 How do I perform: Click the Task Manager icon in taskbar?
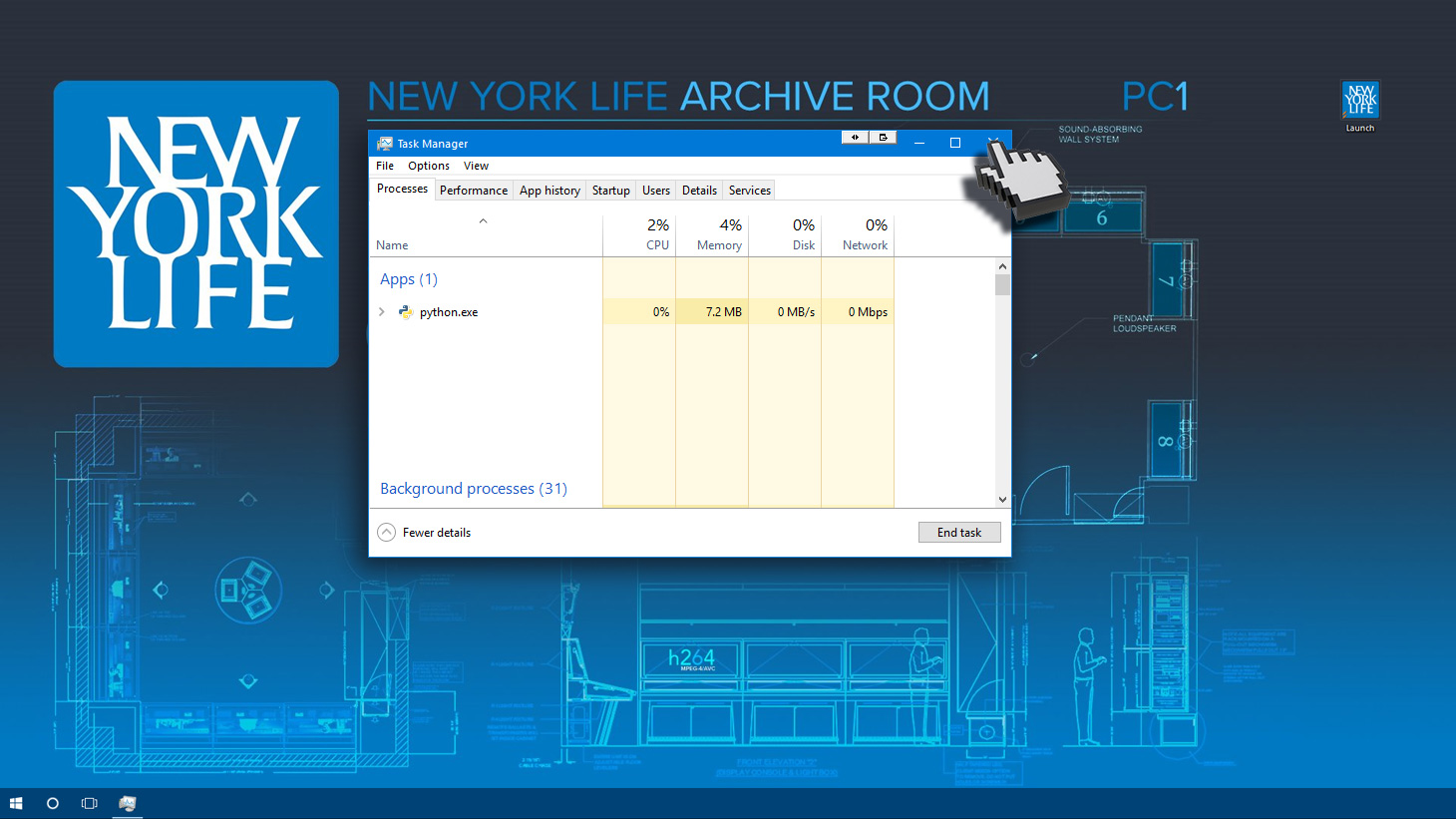[127, 803]
